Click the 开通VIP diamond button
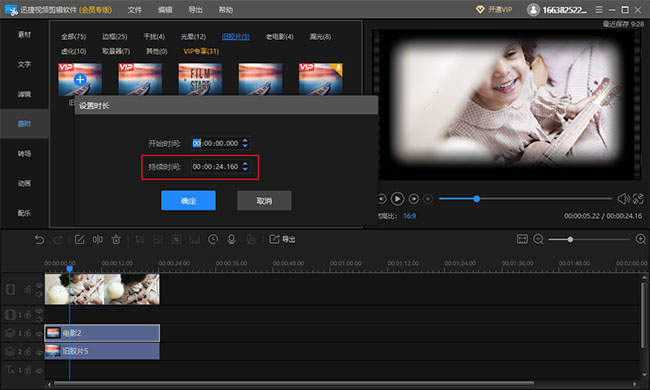 pos(494,10)
